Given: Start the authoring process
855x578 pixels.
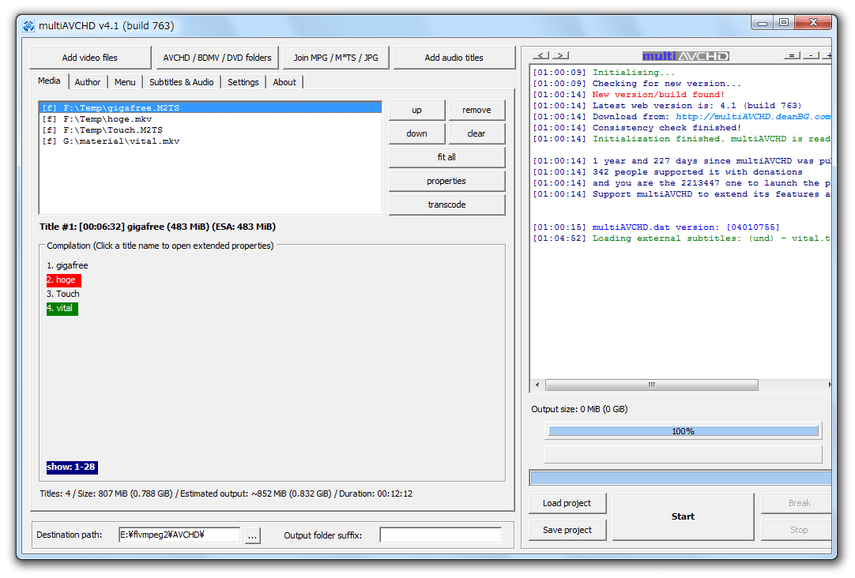Looking at the screenshot, I should click(x=683, y=516).
